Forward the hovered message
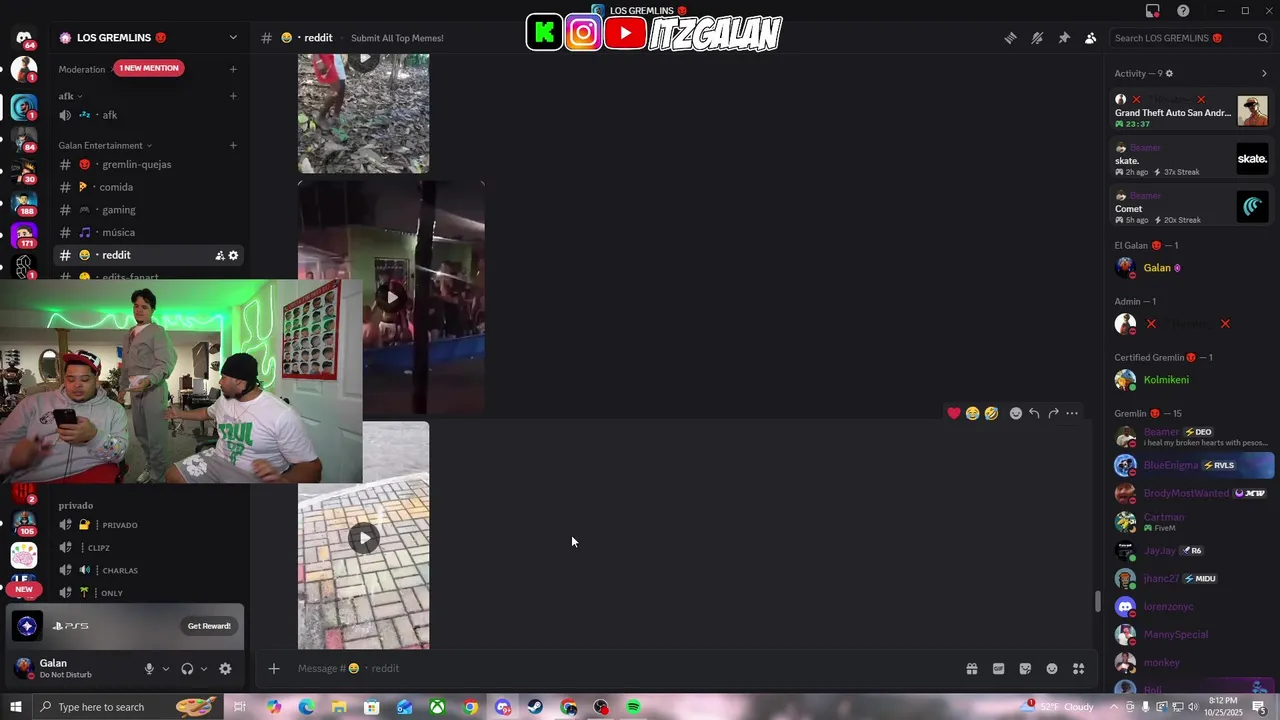This screenshot has width=1280, height=720. pos(1053,413)
